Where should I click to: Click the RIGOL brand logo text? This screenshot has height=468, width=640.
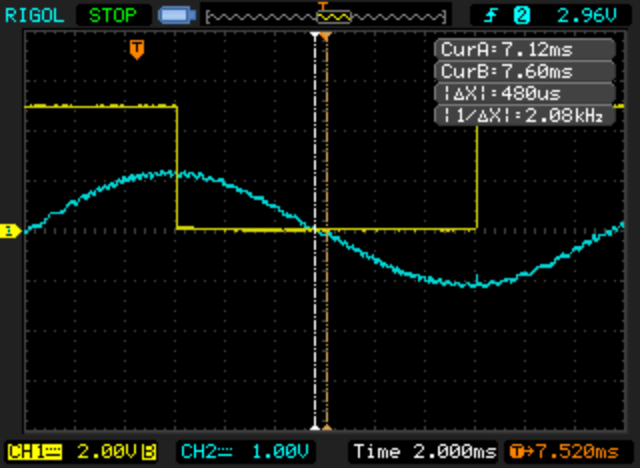pyautogui.click(x=34, y=16)
